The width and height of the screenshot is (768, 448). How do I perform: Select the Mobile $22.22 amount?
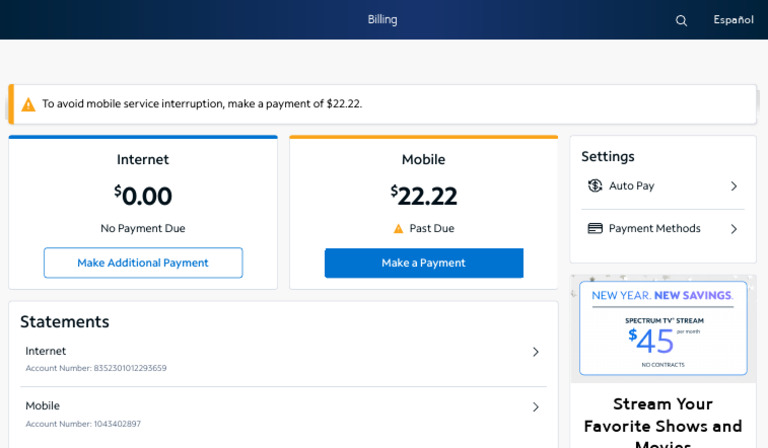pyautogui.click(x=424, y=196)
